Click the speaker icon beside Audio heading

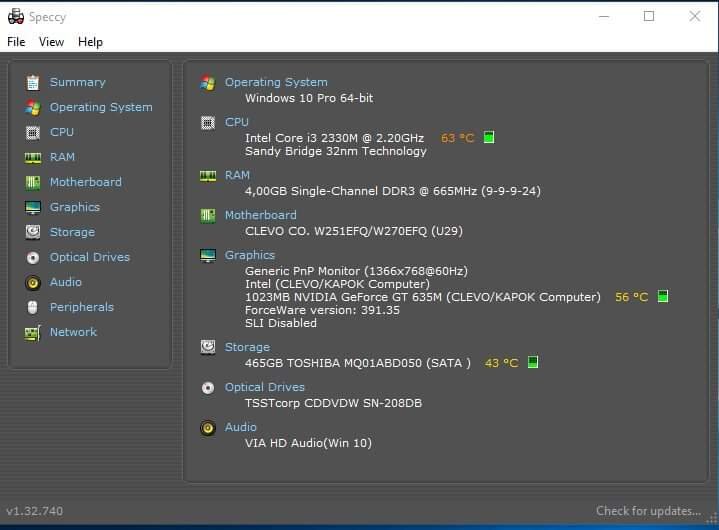208,428
